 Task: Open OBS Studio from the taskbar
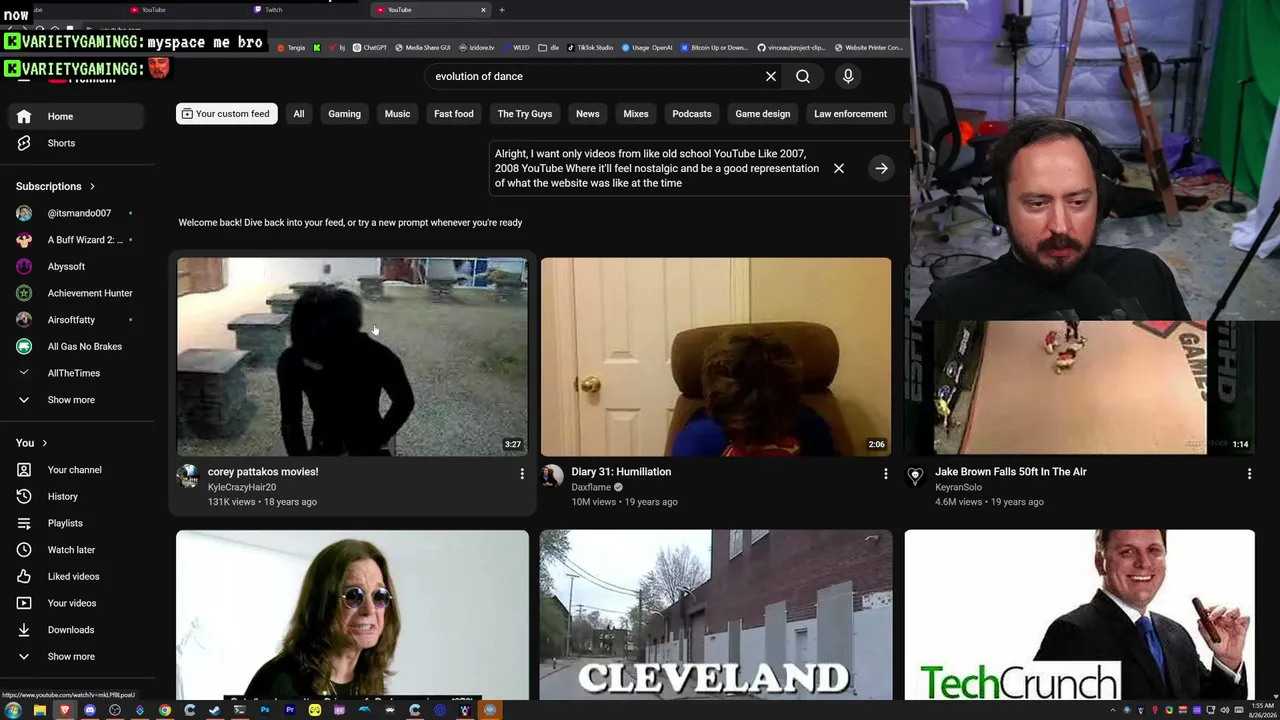(x=115, y=710)
